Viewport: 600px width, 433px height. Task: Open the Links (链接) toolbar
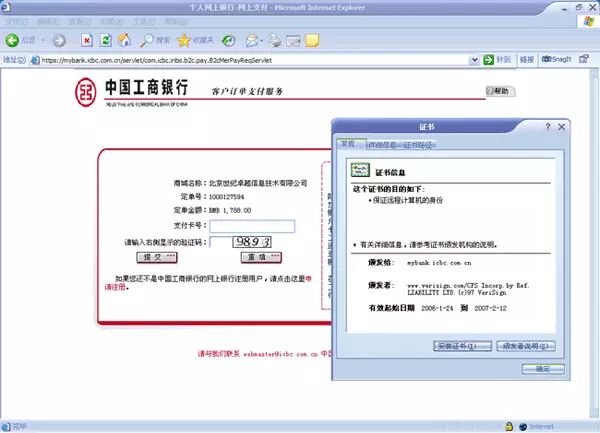coord(527,60)
